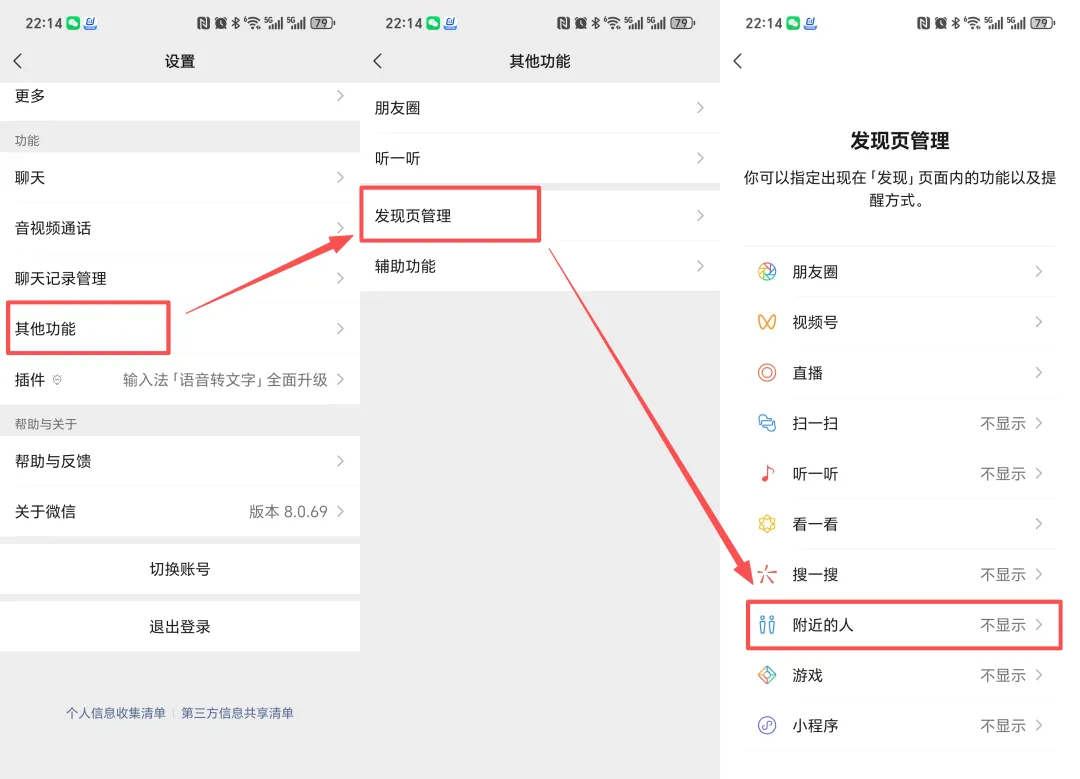Expand the 更多 row chevron
This screenshot has height=779, width=1080.
[340, 96]
